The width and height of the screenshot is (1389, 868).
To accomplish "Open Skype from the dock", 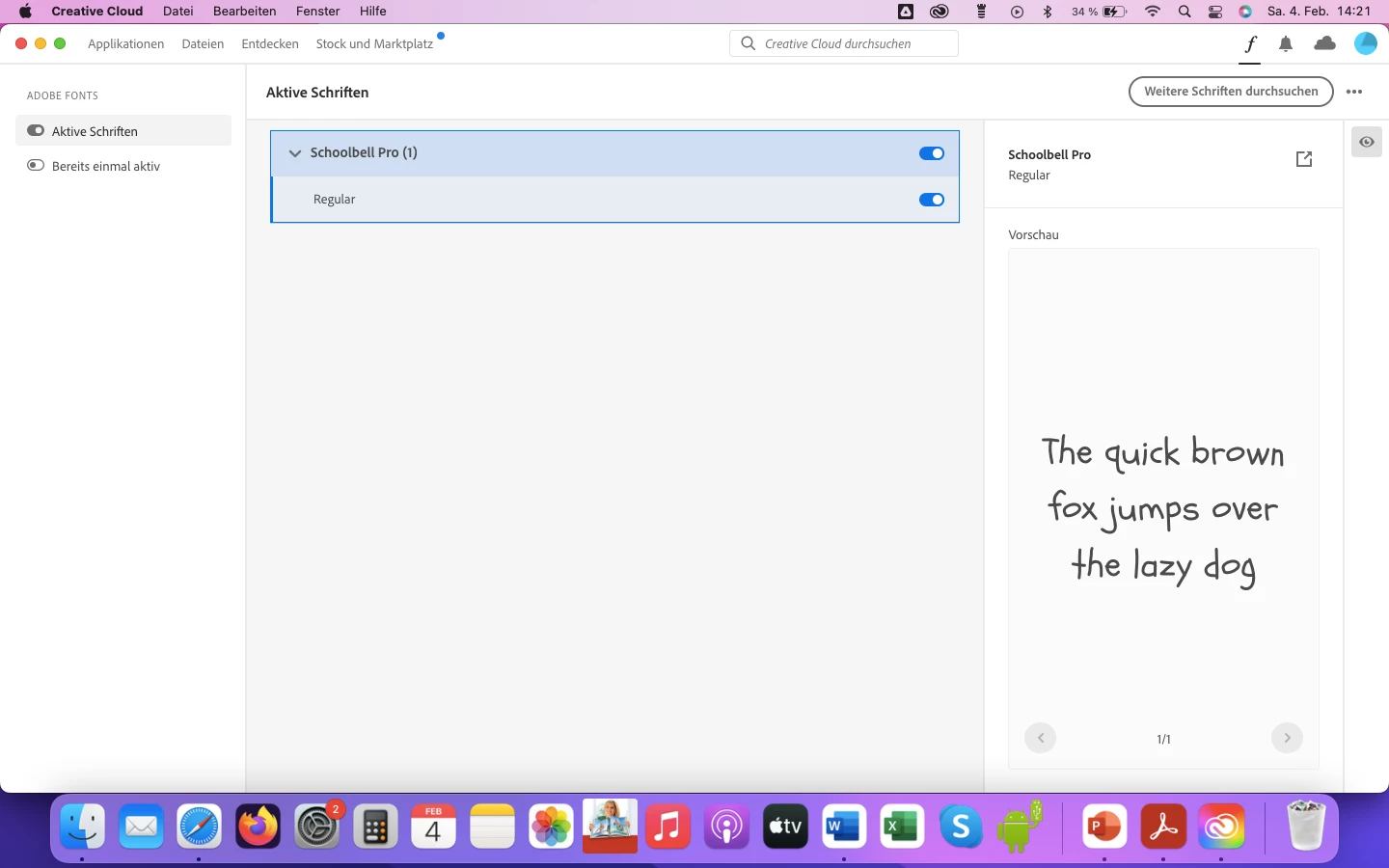I will (x=962, y=827).
